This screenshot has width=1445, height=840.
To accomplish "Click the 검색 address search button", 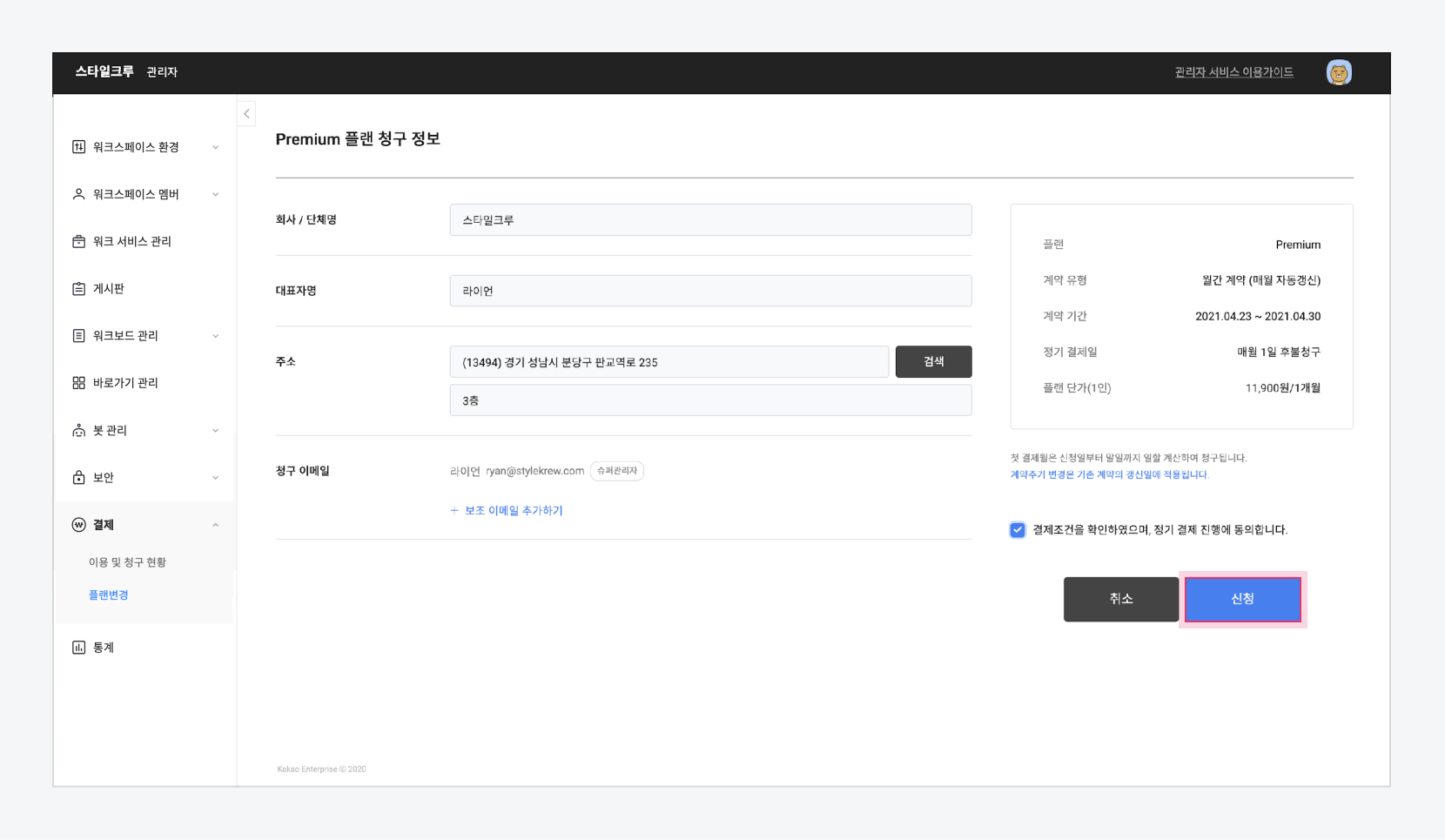I will [x=933, y=362].
